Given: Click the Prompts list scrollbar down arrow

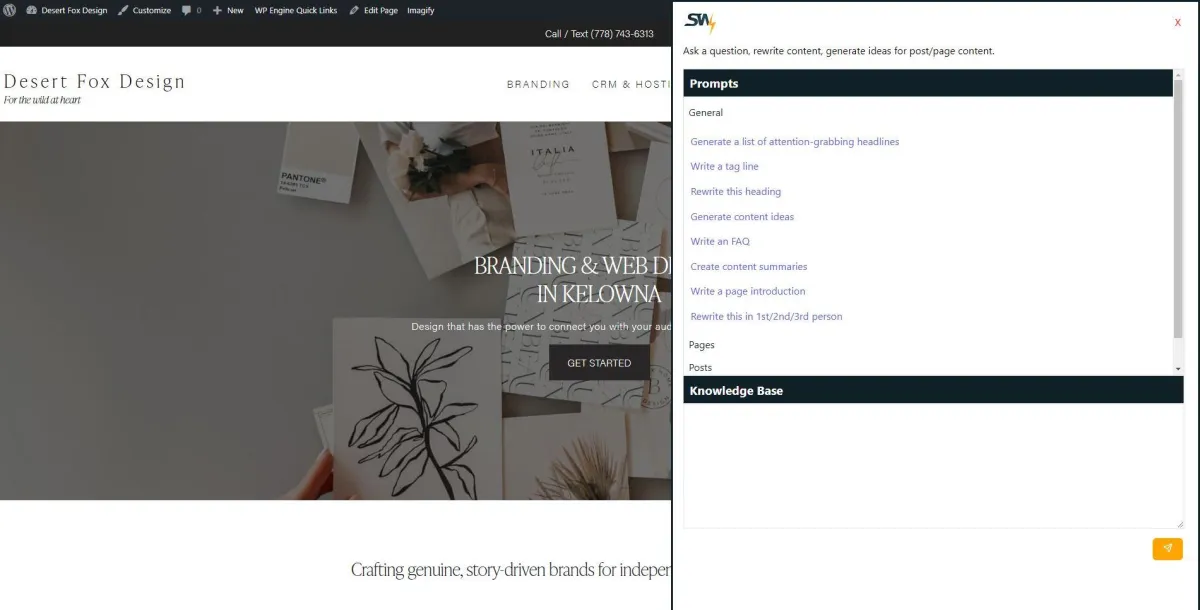Looking at the screenshot, I should click(1178, 369).
